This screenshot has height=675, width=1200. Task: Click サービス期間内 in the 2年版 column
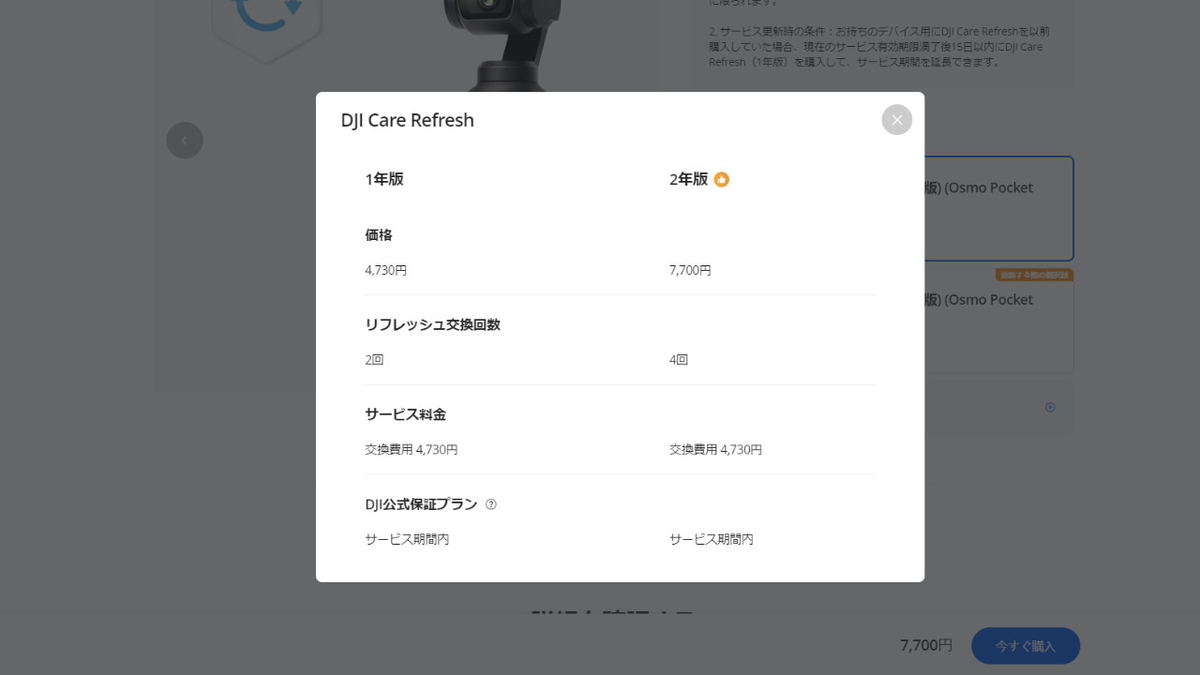coord(711,539)
